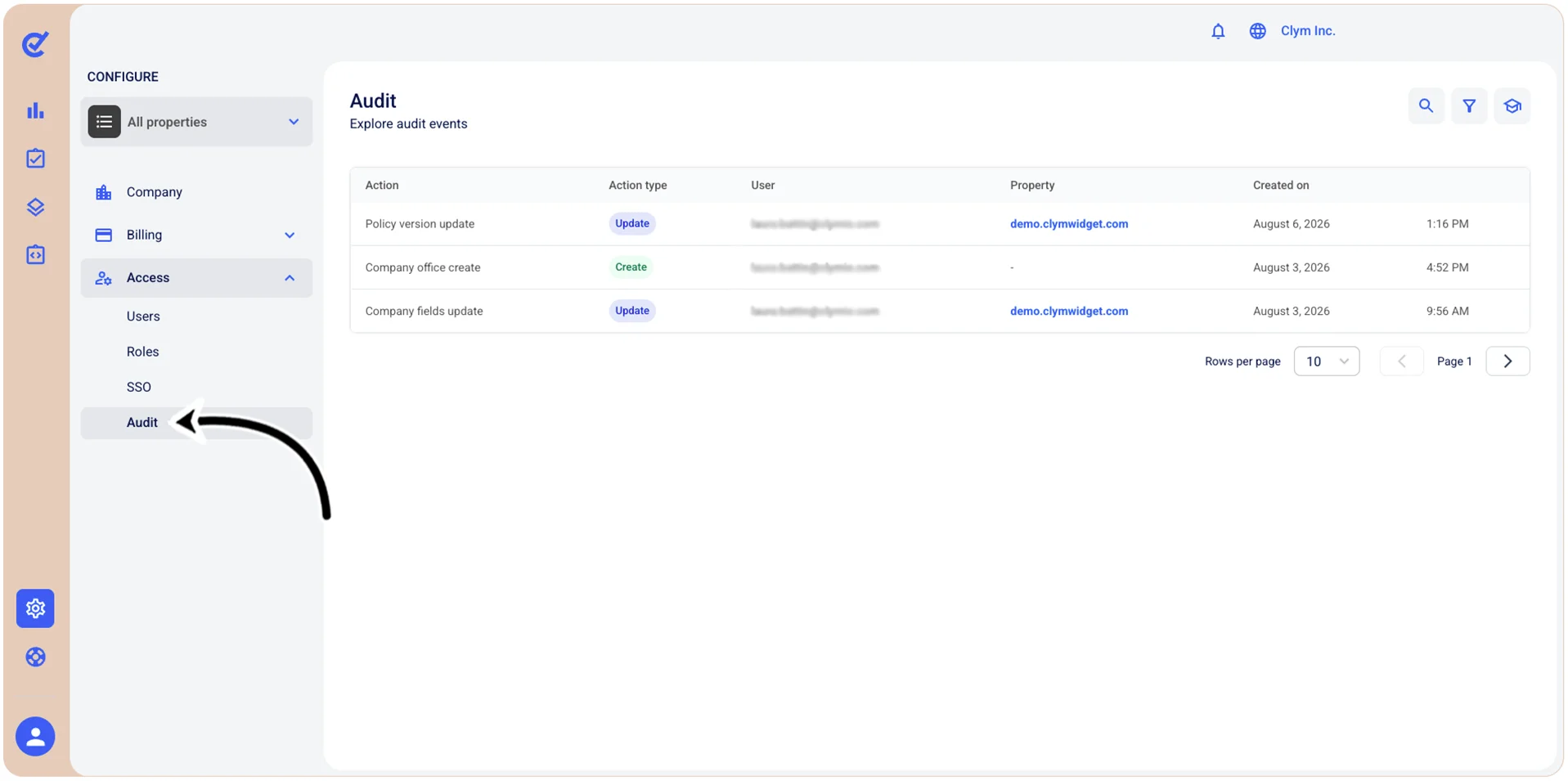
Task: Collapse the Access section chevron
Action: [290, 278]
